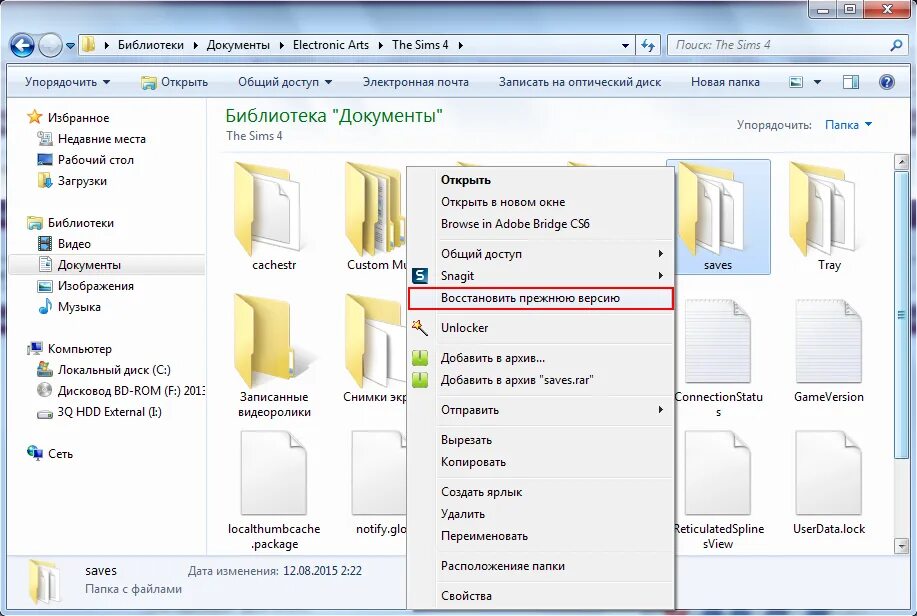Choose 'Восстановить прежнюю версию'
This screenshot has width=917, height=616.
pos(541,298)
